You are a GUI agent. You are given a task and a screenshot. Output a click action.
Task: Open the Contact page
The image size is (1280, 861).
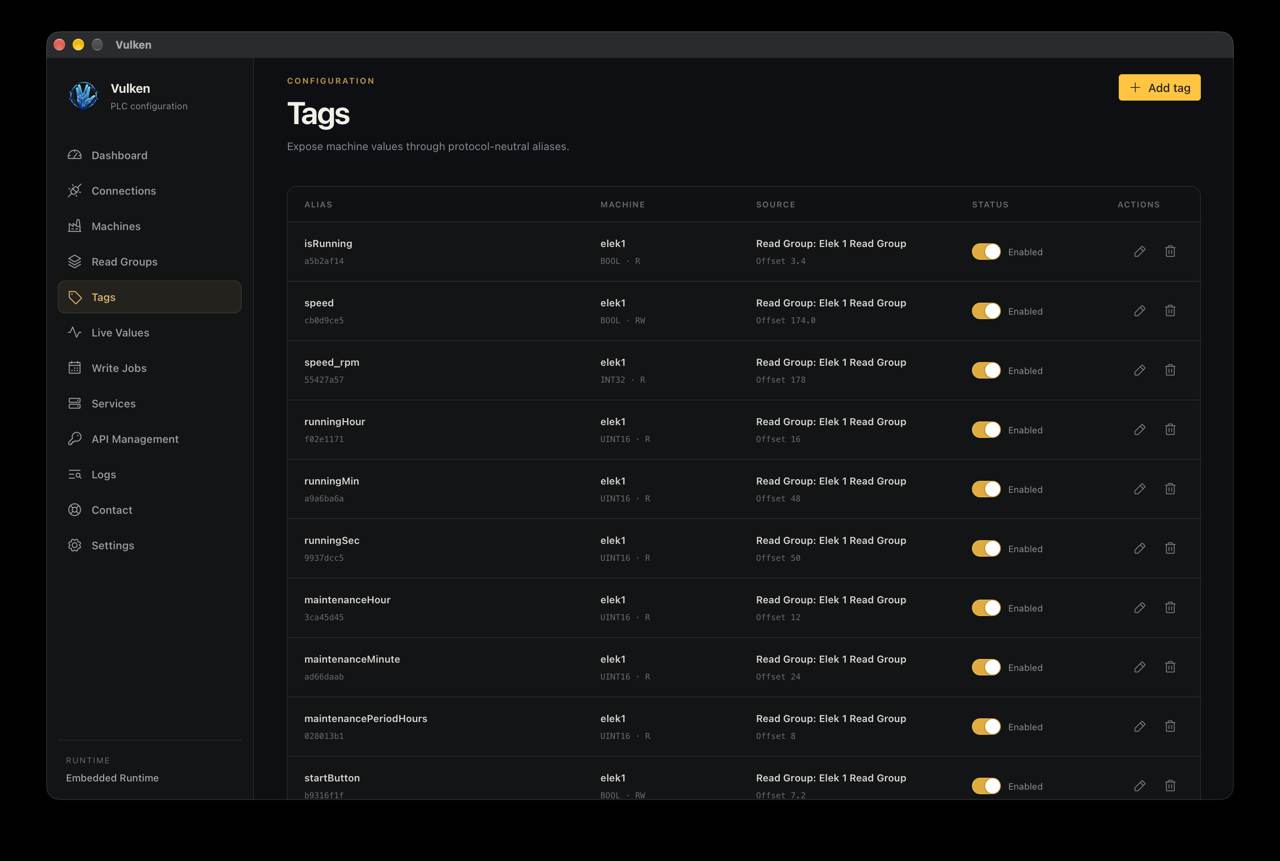coord(149,510)
